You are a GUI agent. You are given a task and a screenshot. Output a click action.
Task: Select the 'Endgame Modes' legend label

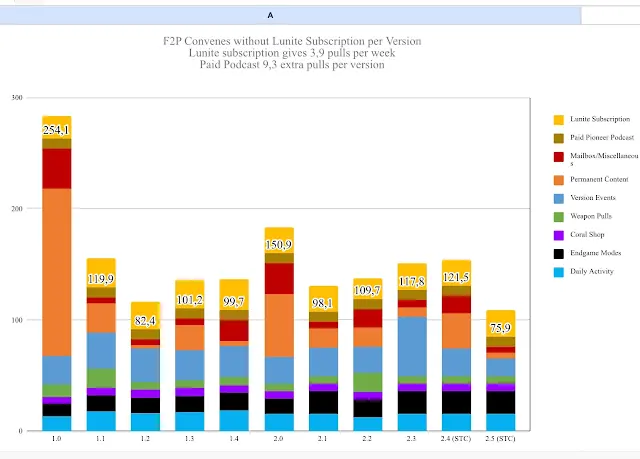[596, 253]
